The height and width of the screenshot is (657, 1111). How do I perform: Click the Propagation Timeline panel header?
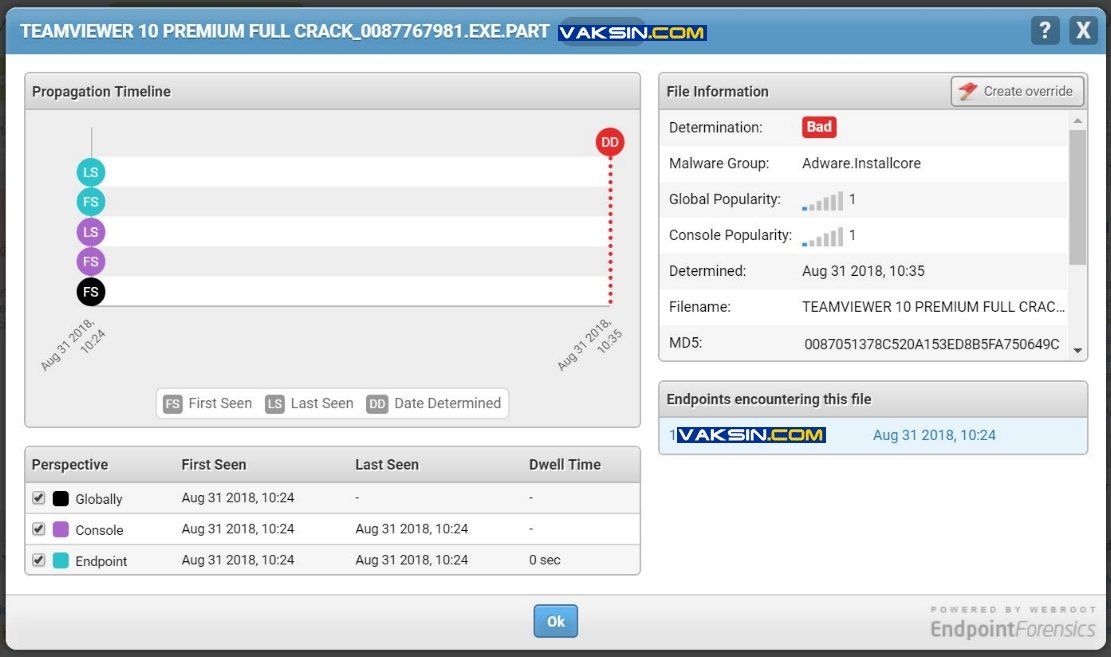click(x=332, y=91)
